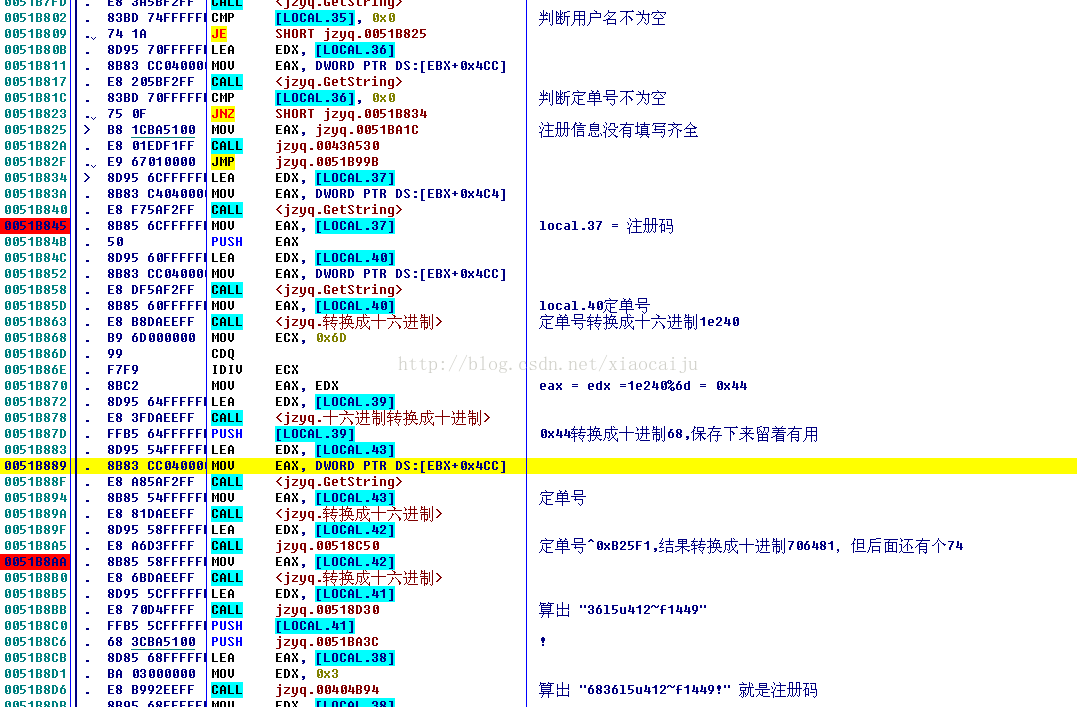The image size is (1077, 707).
Task: Click [LOCAL.37] in the LEA EDX row
Action: coord(354,177)
